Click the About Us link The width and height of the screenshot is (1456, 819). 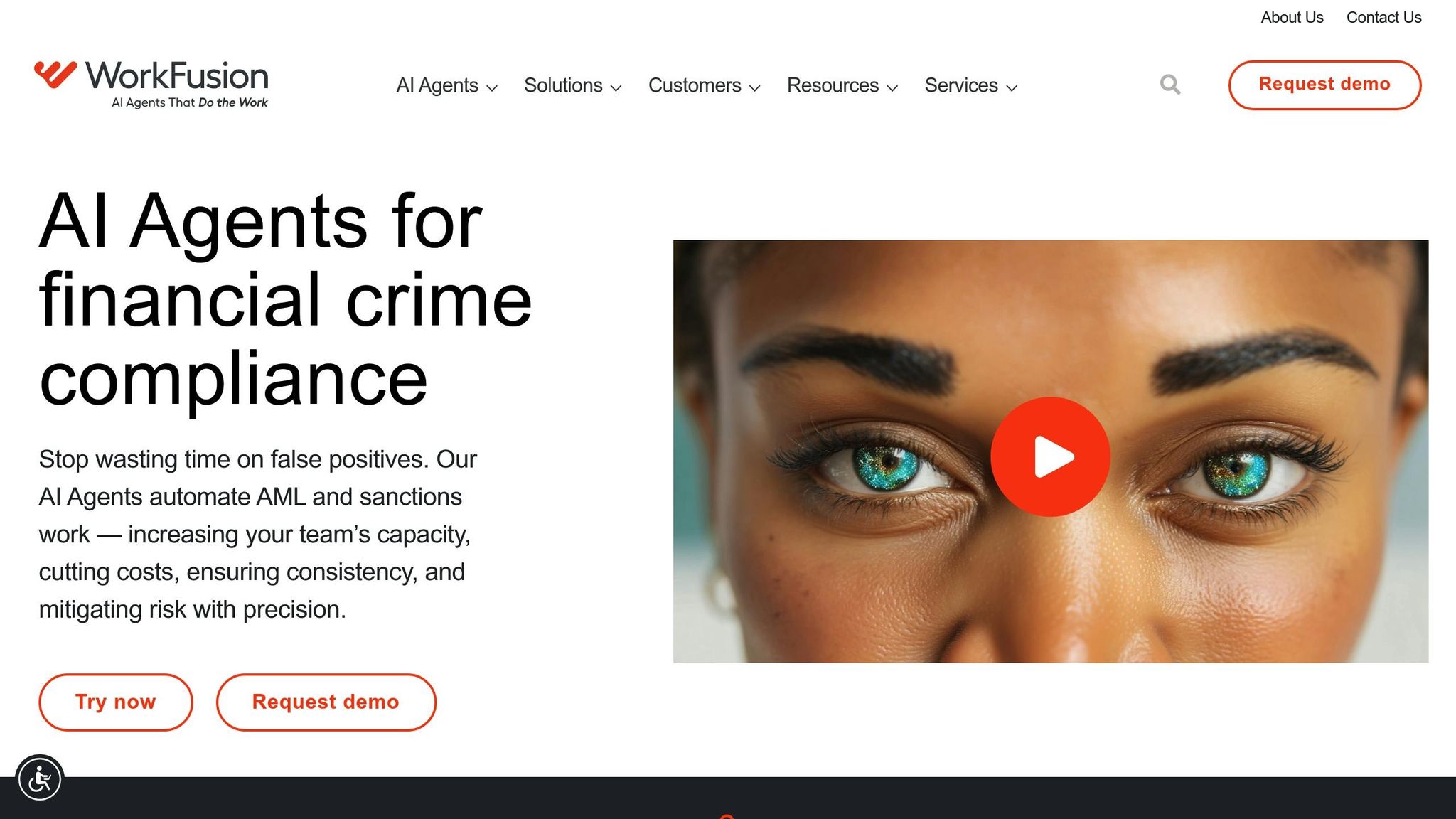coord(1292,17)
